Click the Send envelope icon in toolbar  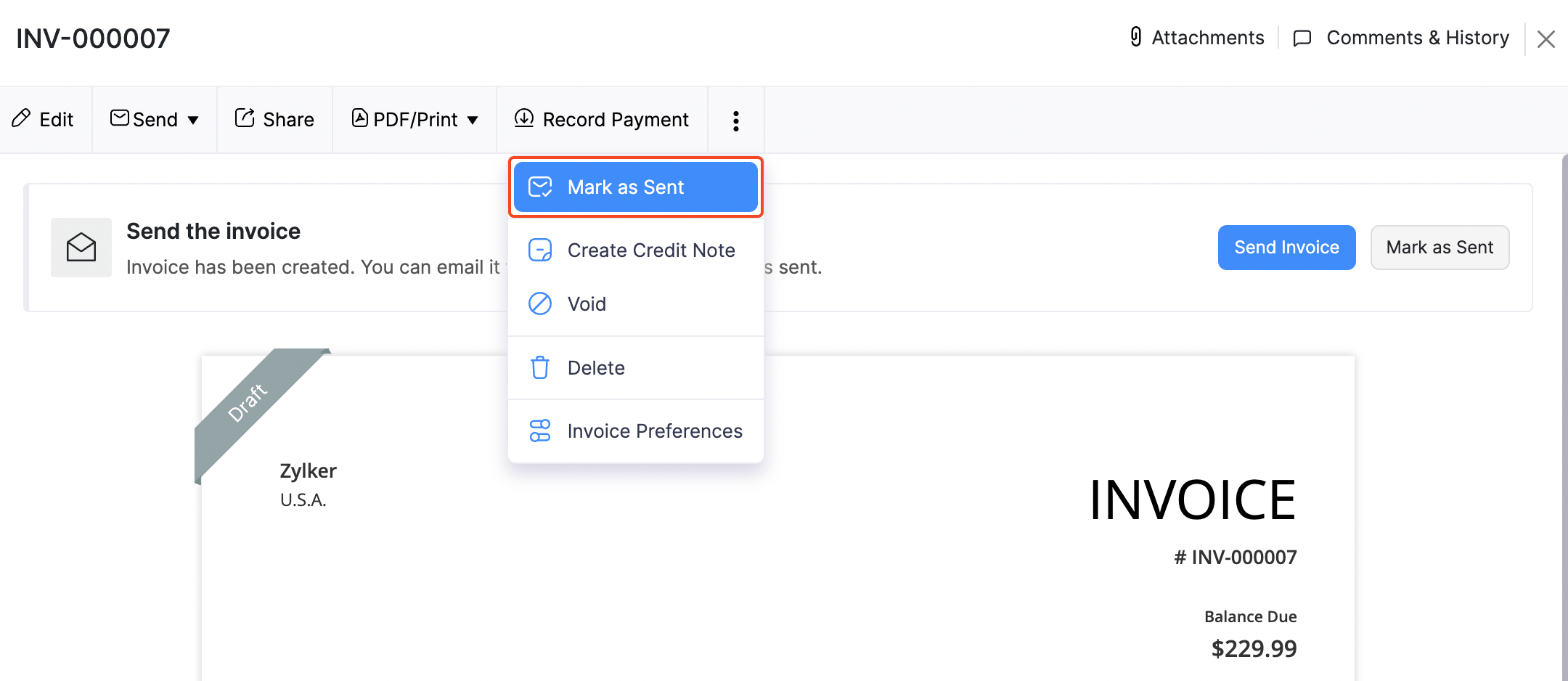(119, 118)
